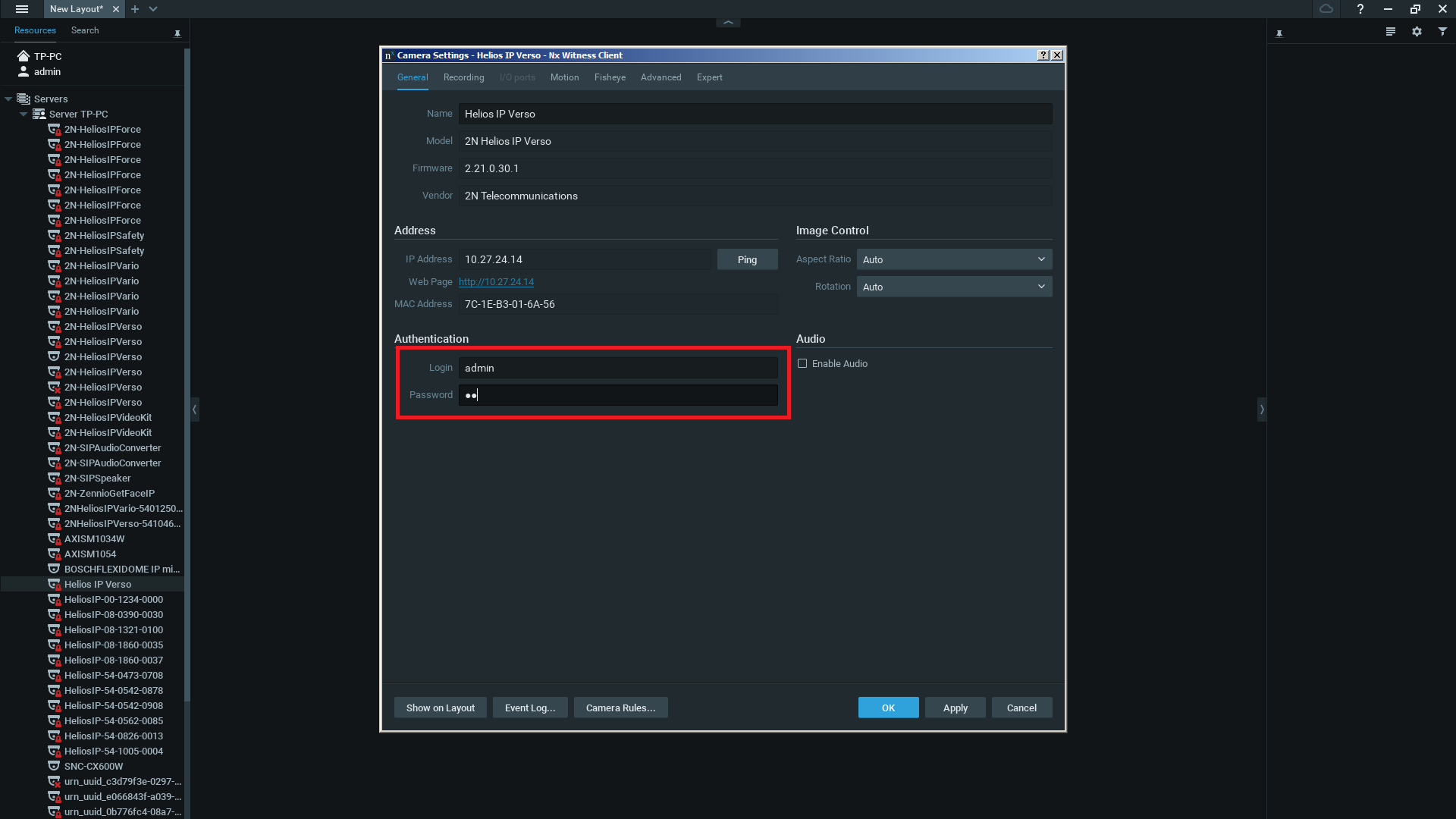
Task: Click the notifications filter funnel icon
Action: 1442,32
